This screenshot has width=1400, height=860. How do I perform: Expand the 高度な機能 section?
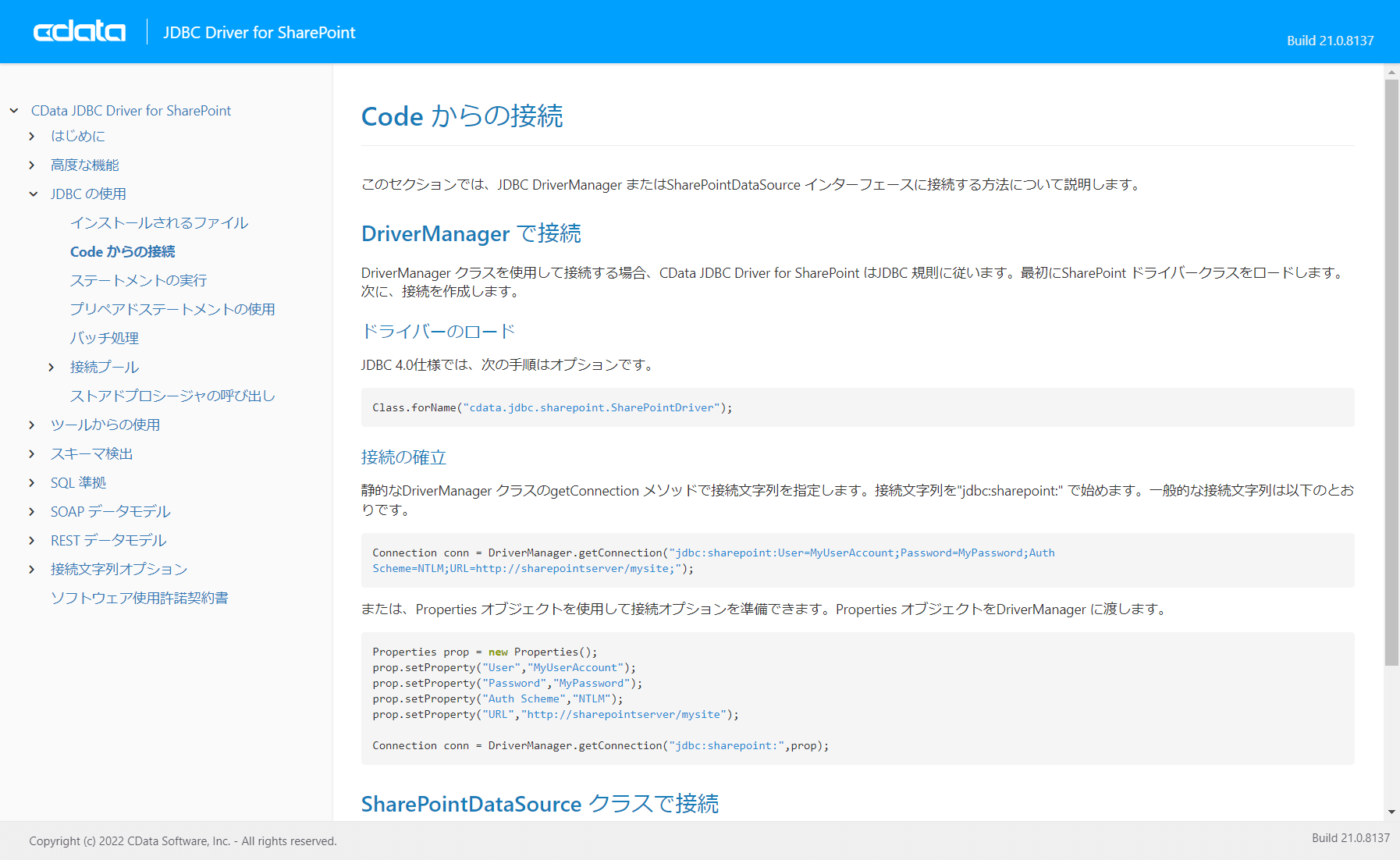(32, 165)
